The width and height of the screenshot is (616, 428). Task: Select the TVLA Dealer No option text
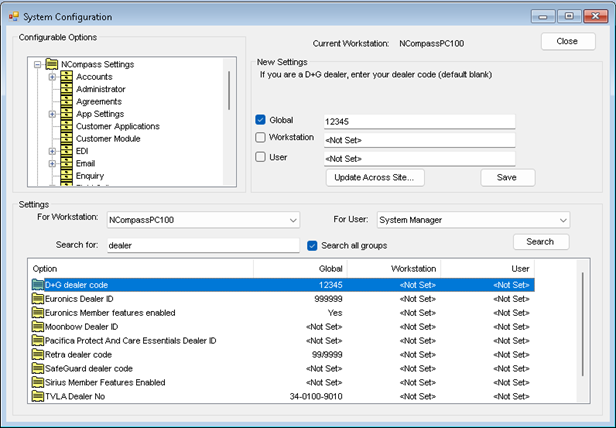[75, 396]
